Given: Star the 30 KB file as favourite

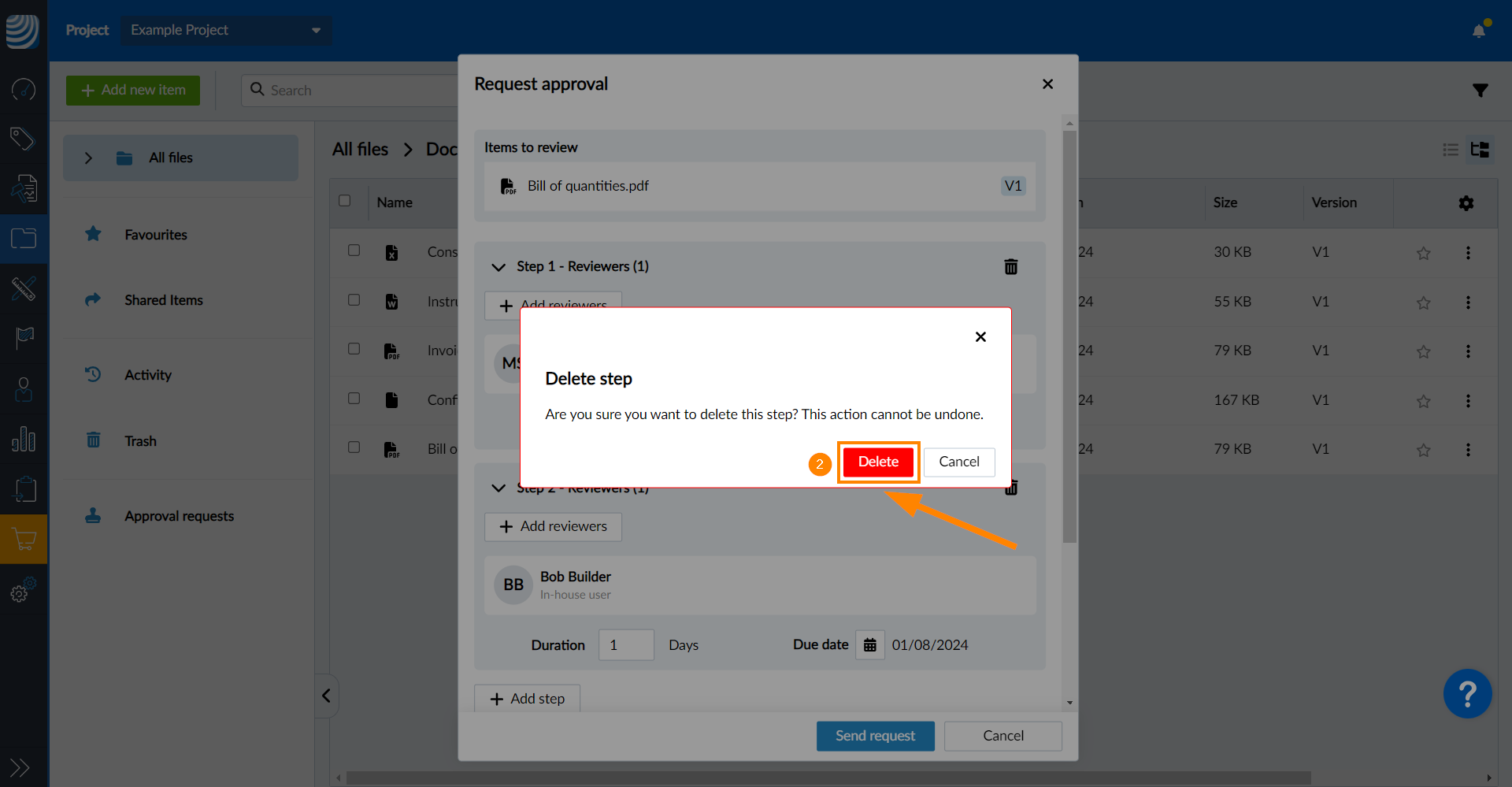Looking at the screenshot, I should point(1423,253).
